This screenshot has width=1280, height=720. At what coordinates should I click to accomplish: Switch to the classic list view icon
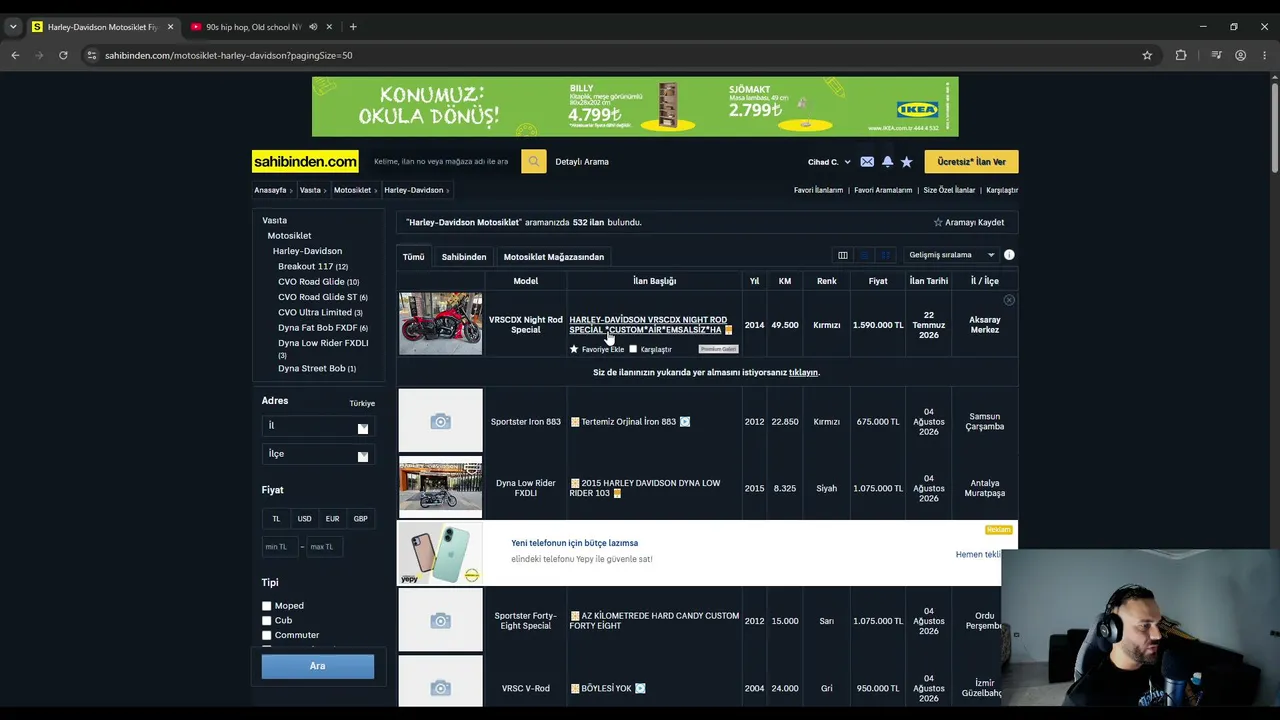click(865, 255)
